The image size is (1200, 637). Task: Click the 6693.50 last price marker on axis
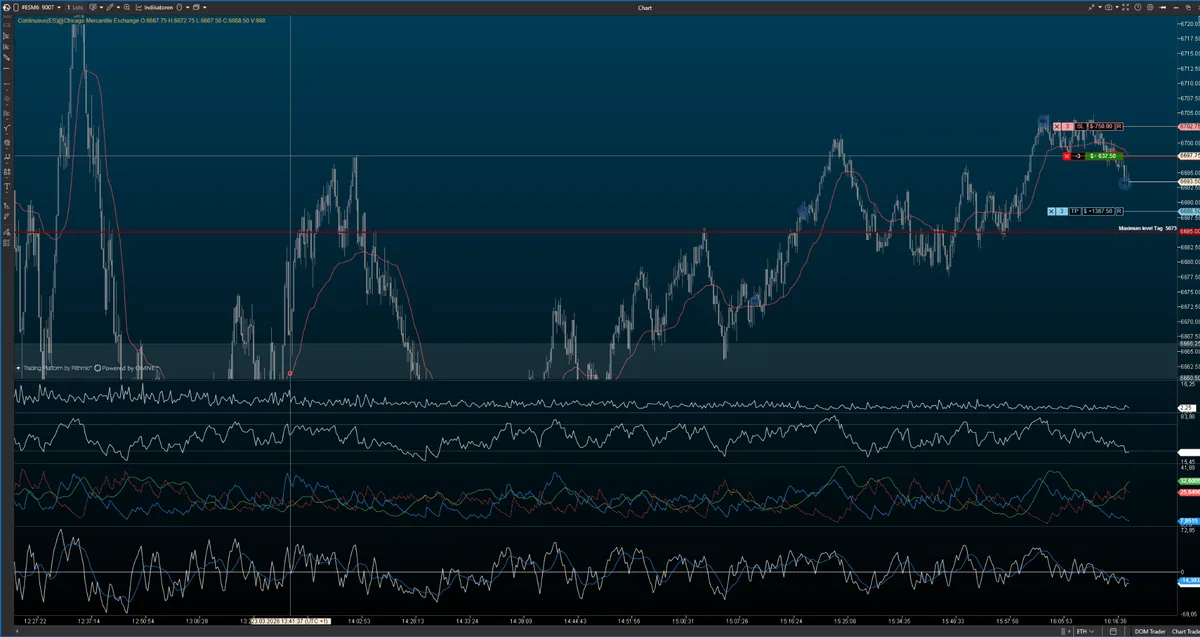[x=1189, y=182]
